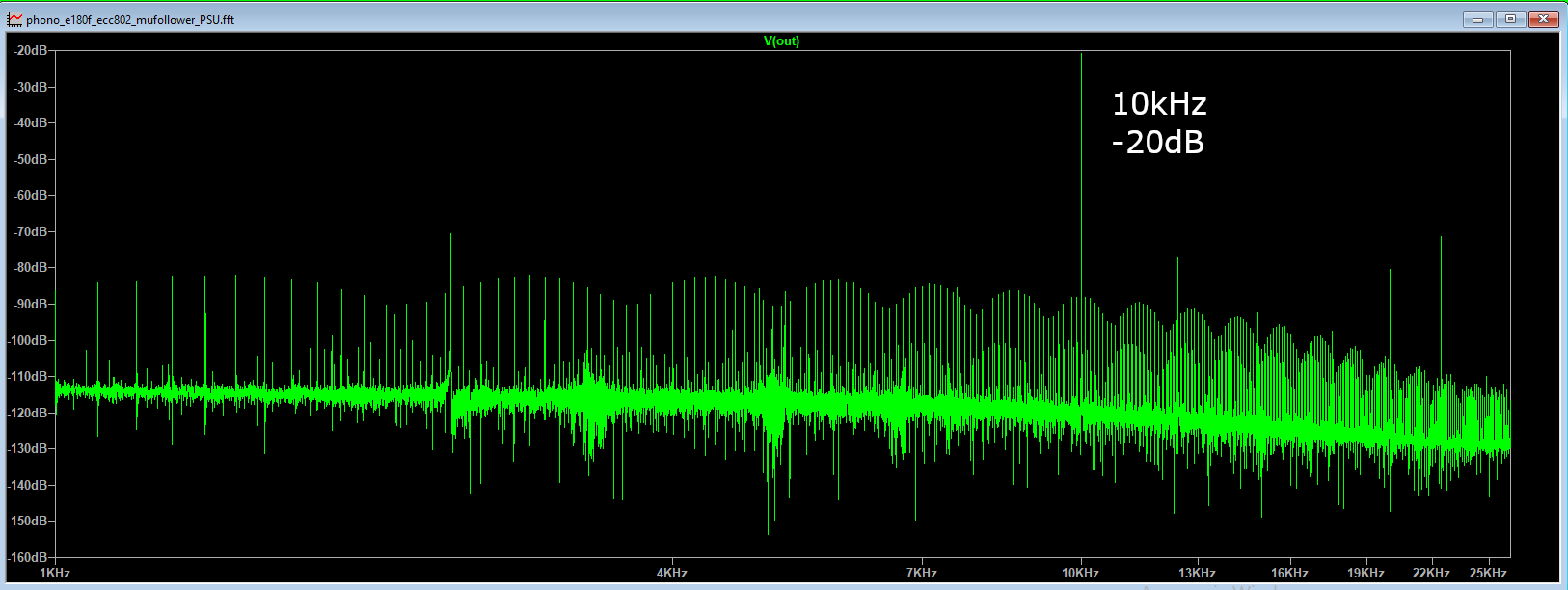Click the 10KHz frequency axis label
This screenshot has width=1568, height=590.
click(1081, 573)
